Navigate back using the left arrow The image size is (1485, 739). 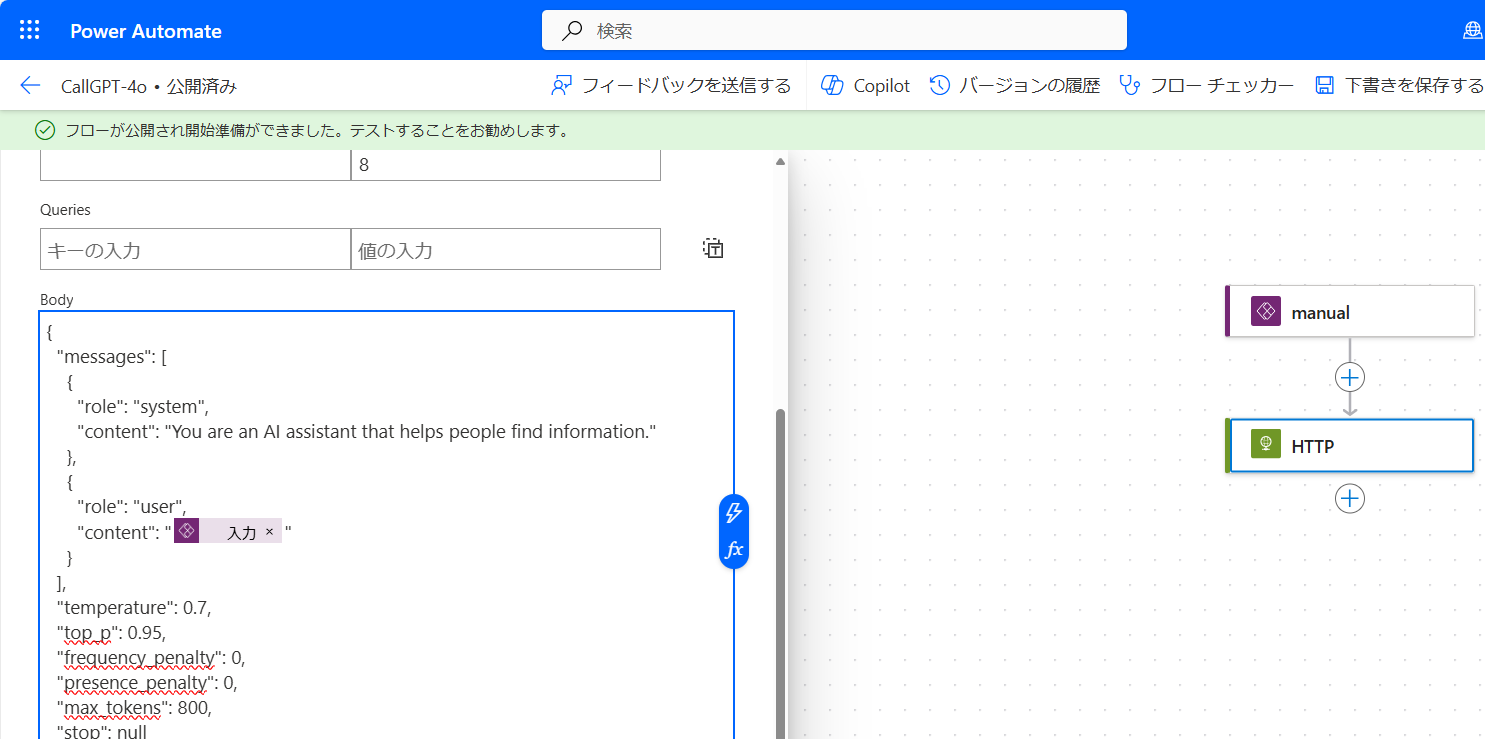click(28, 85)
